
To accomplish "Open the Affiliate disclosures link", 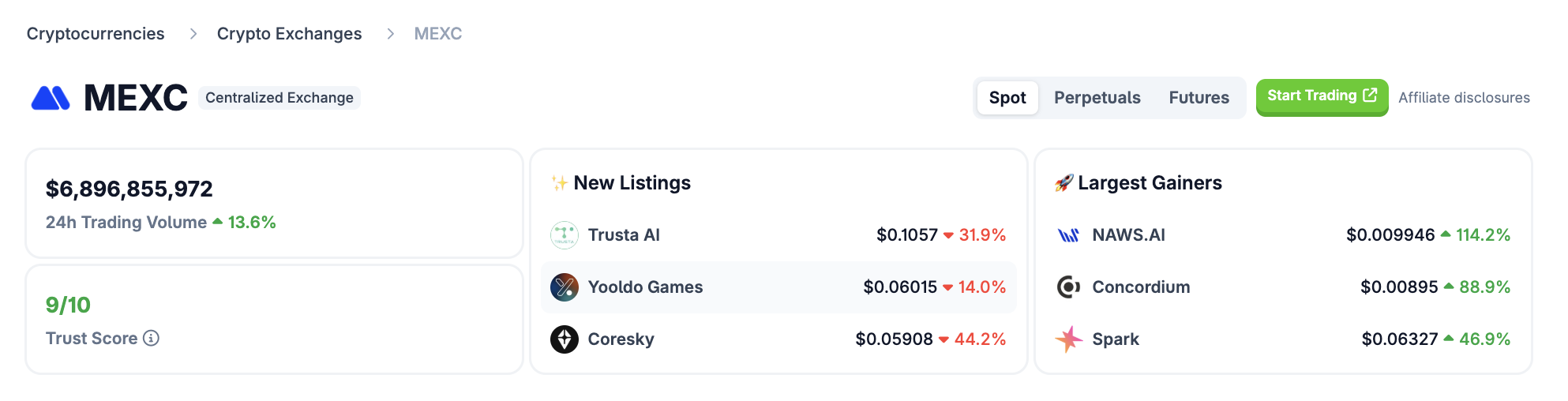I will (x=1464, y=98).
